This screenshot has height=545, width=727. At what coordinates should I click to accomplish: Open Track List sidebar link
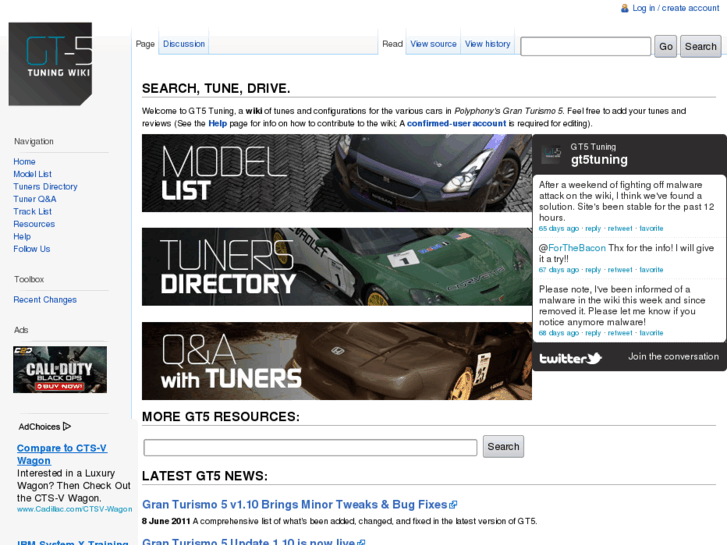pyautogui.click(x=32, y=212)
